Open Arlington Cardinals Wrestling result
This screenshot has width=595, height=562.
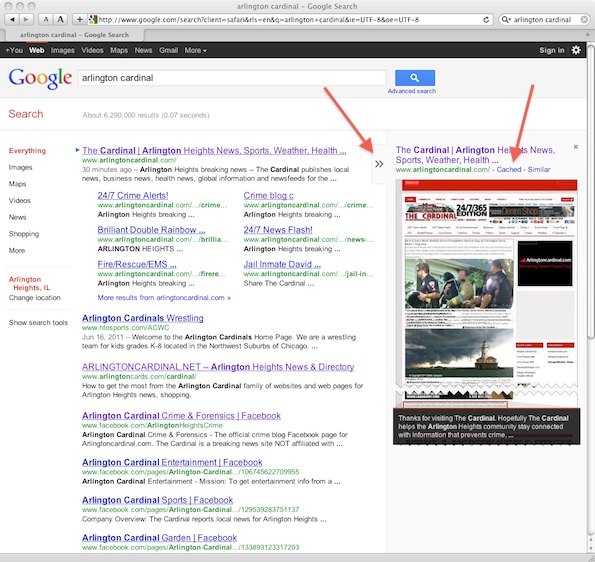click(143, 318)
